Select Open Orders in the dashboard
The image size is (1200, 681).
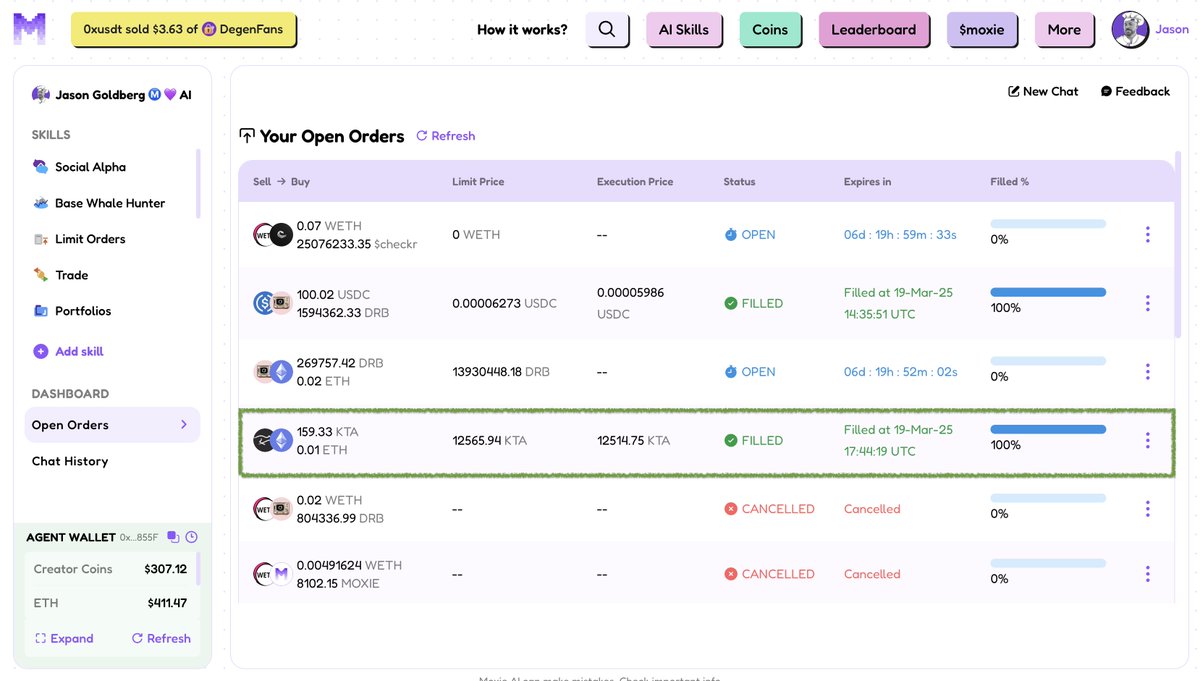tap(112, 425)
